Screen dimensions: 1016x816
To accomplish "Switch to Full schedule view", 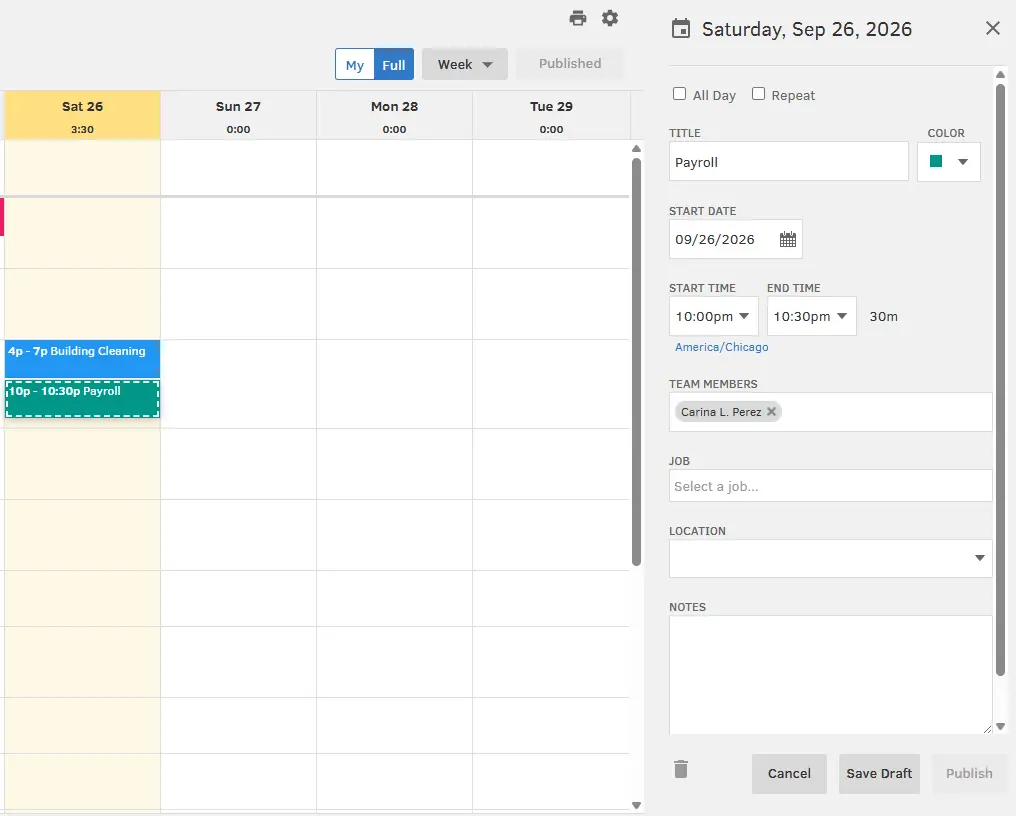I will click(394, 64).
